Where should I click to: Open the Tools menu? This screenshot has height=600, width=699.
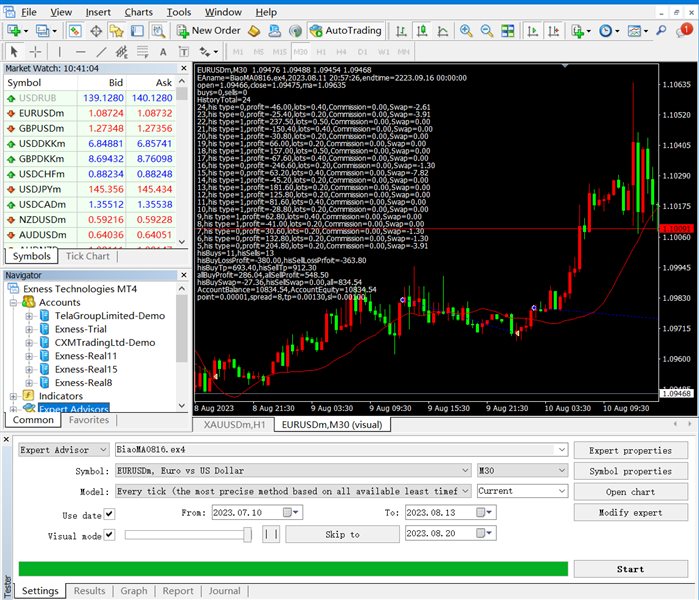coord(179,12)
